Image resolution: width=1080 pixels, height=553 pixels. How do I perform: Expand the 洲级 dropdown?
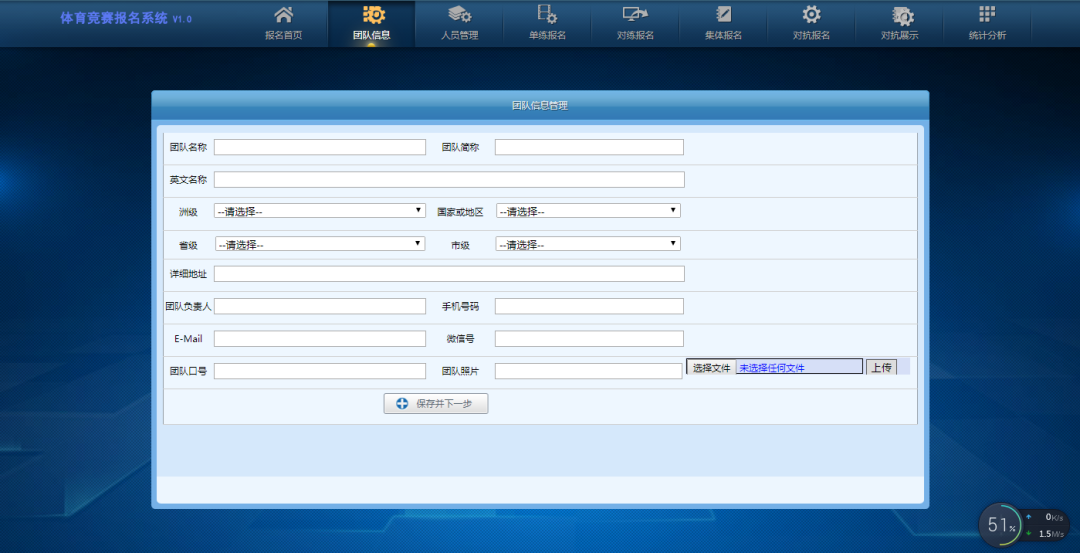pos(320,211)
